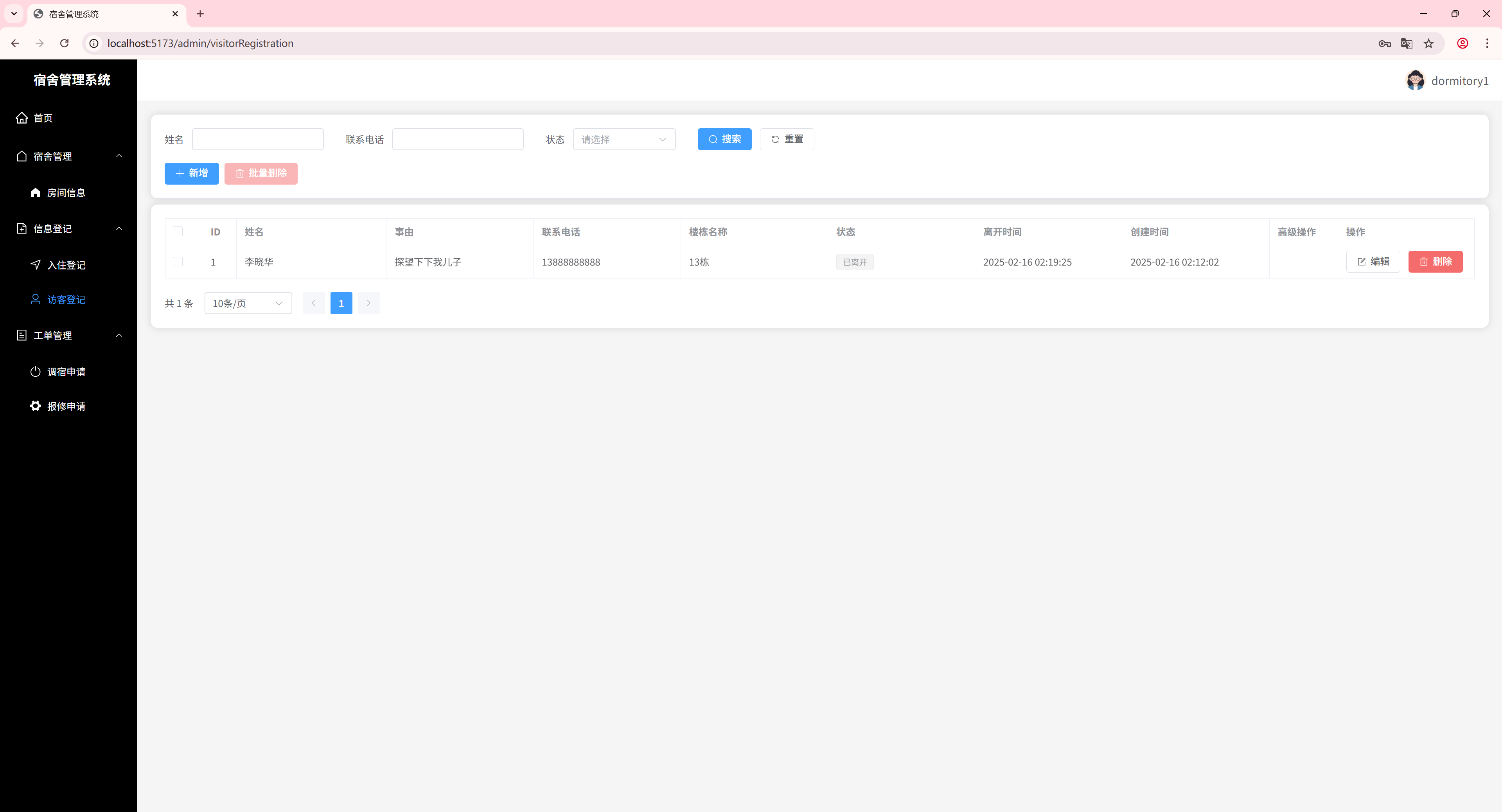Click the house icon next to 房间信息
Viewport: 1502px width, 812px height.
click(x=36, y=192)
